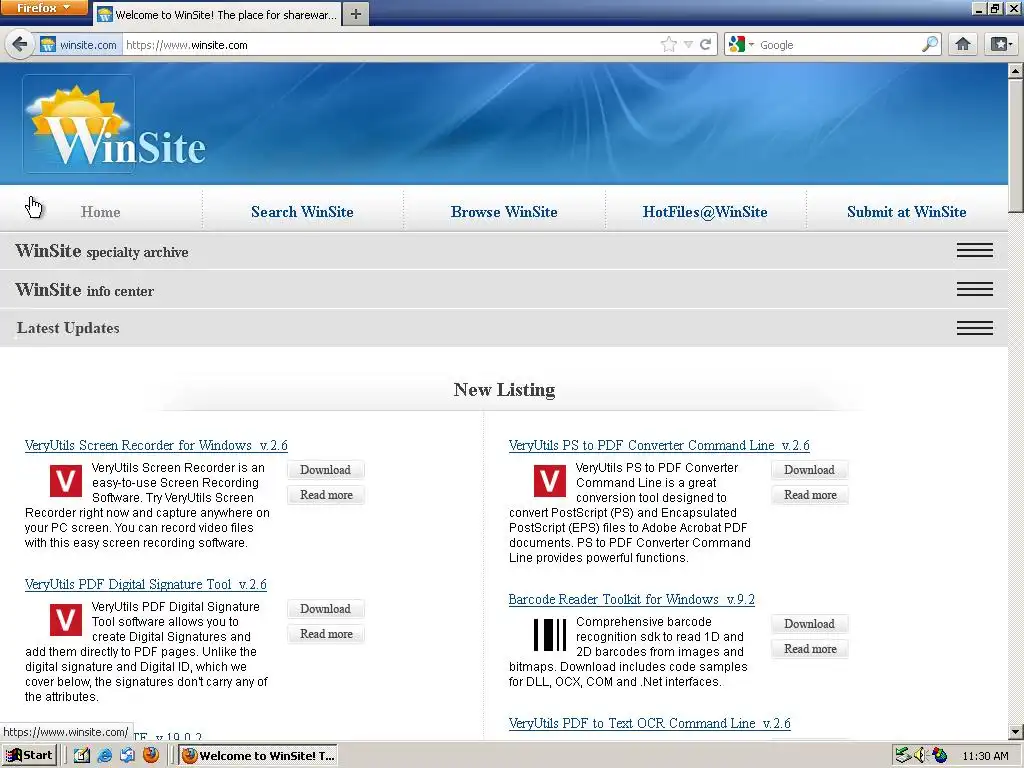
Task: Click the Google search engine icon
Action: tap(737, 44)
